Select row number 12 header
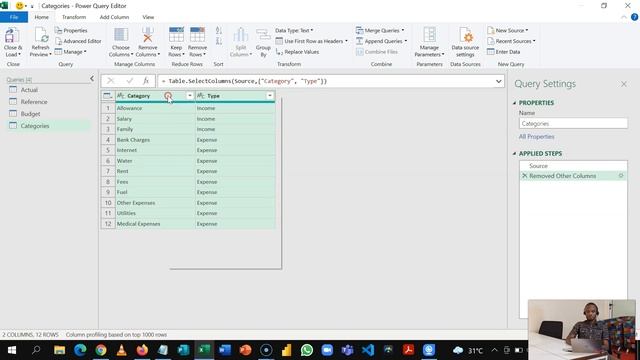 [108, 224]
